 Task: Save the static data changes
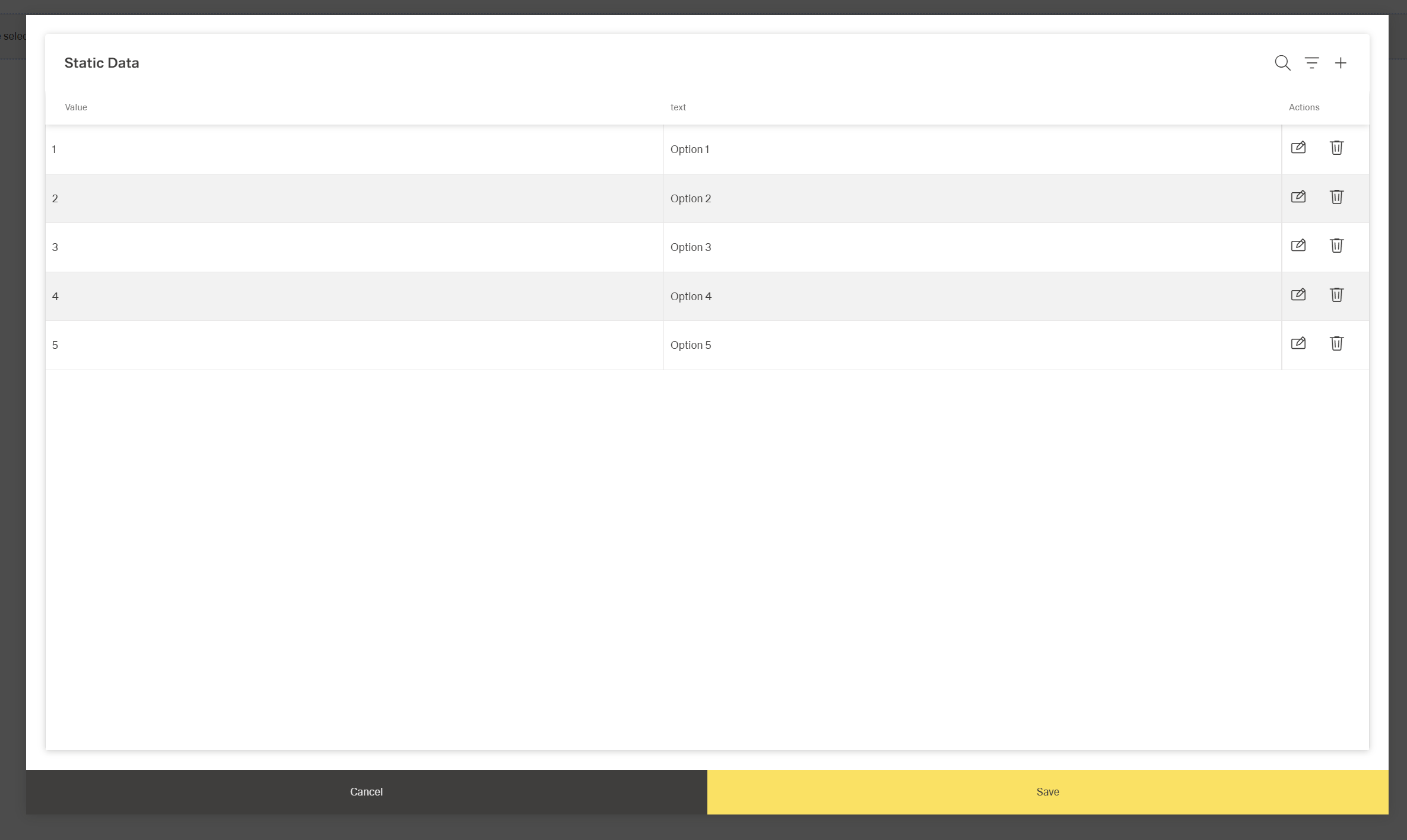1047,791
